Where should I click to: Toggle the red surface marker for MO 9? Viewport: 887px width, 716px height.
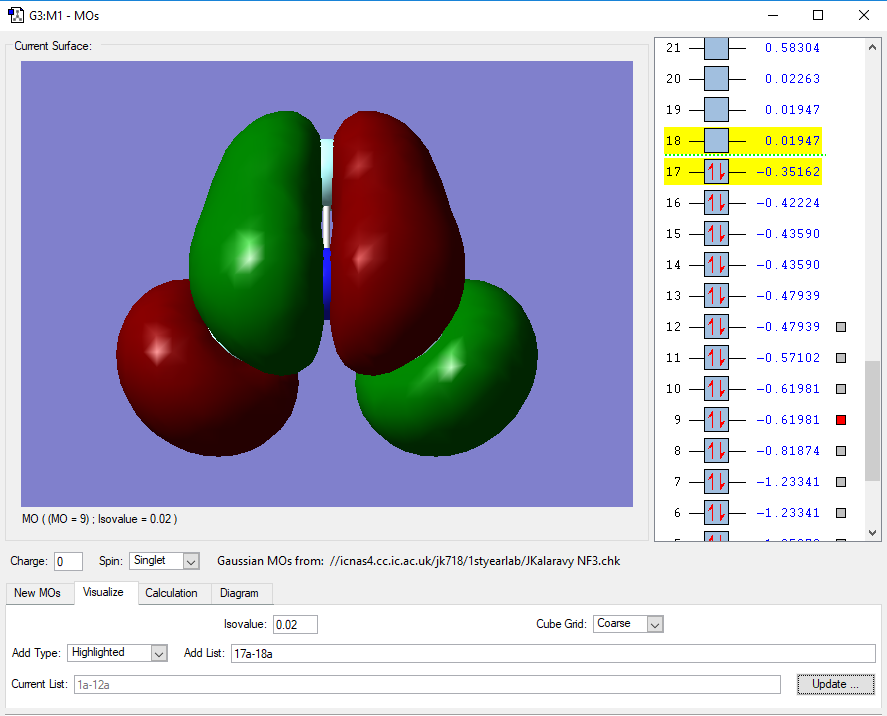point(841,420)
